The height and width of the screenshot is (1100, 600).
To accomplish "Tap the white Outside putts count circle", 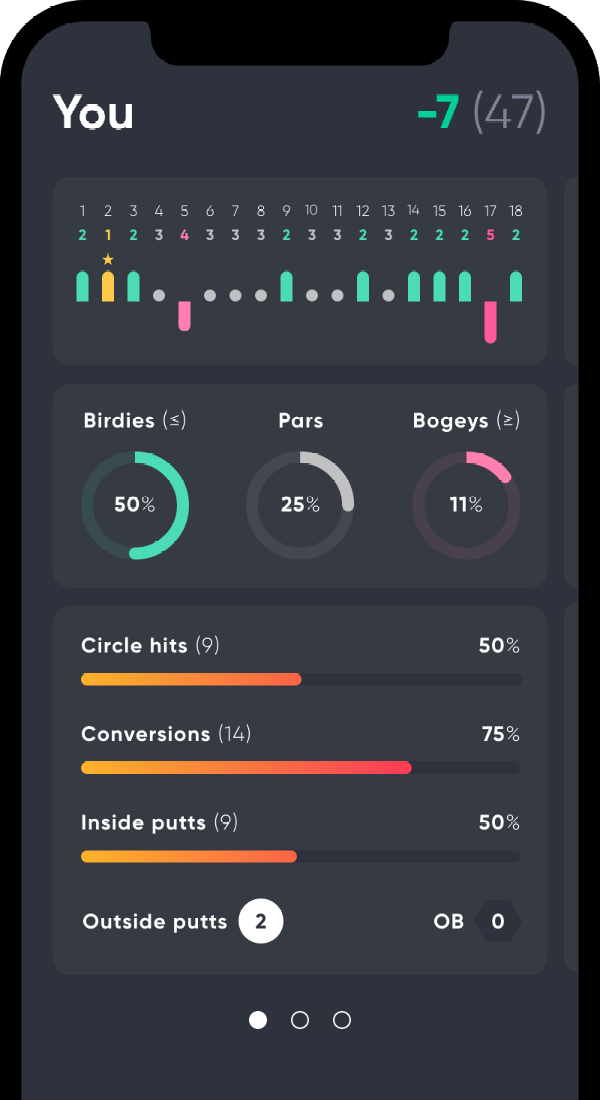I will click(x=261, y=922).
